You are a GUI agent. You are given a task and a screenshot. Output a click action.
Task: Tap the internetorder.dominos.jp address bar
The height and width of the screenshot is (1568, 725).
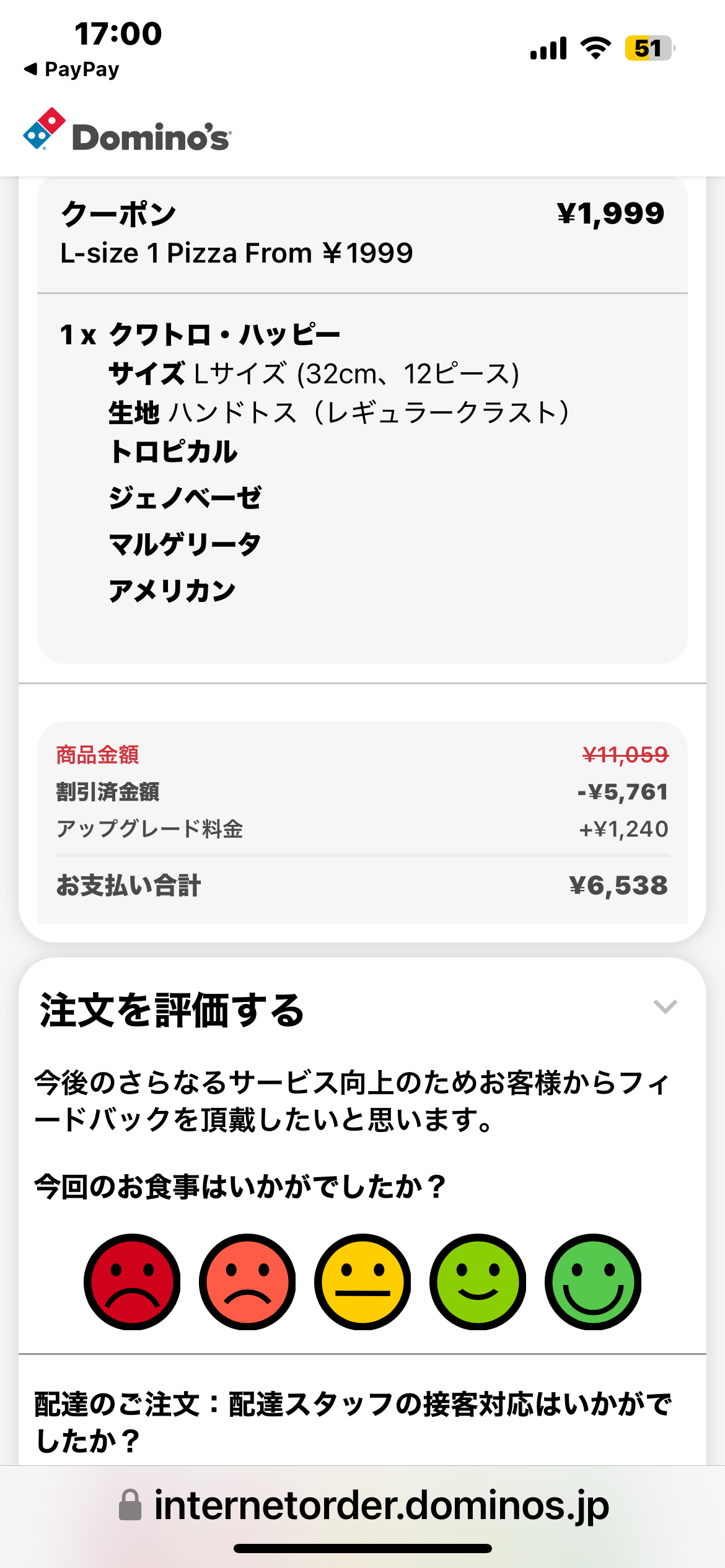(380, 1505)
